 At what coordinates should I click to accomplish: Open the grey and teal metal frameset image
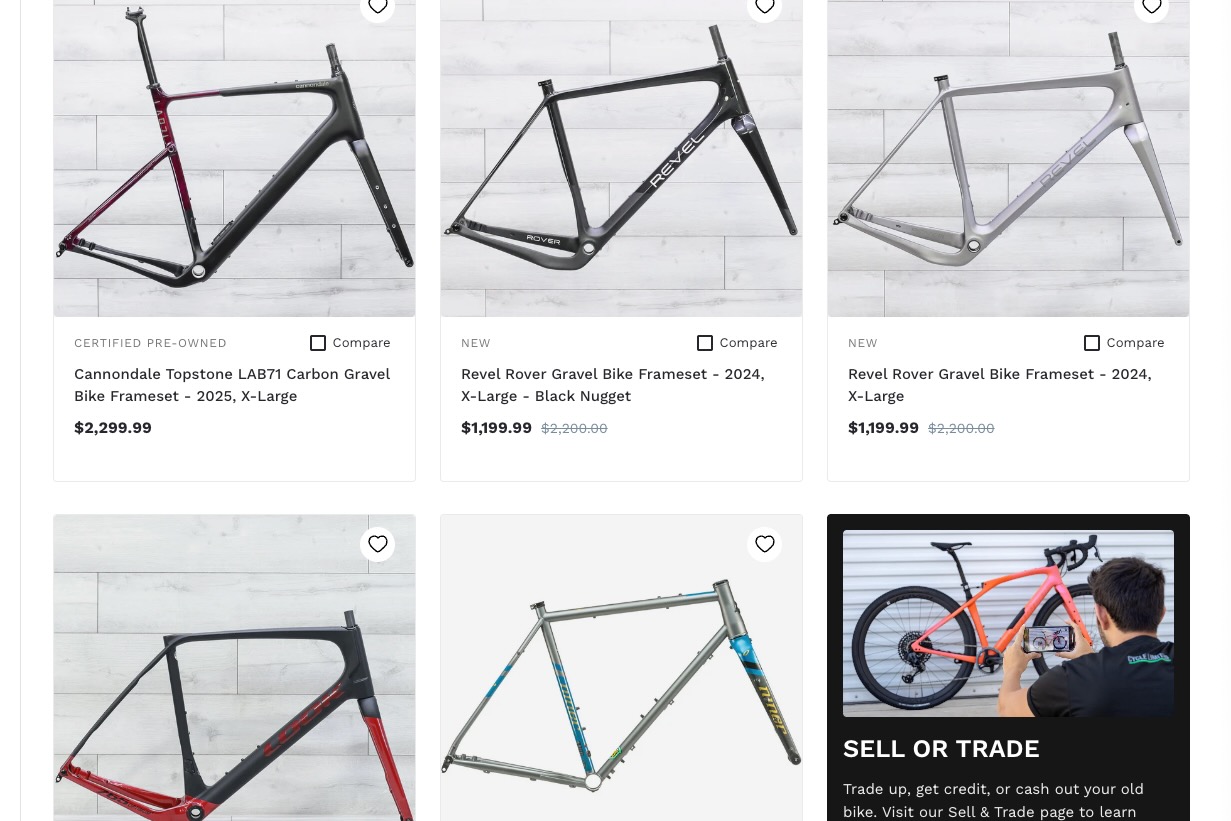[621, 668]
